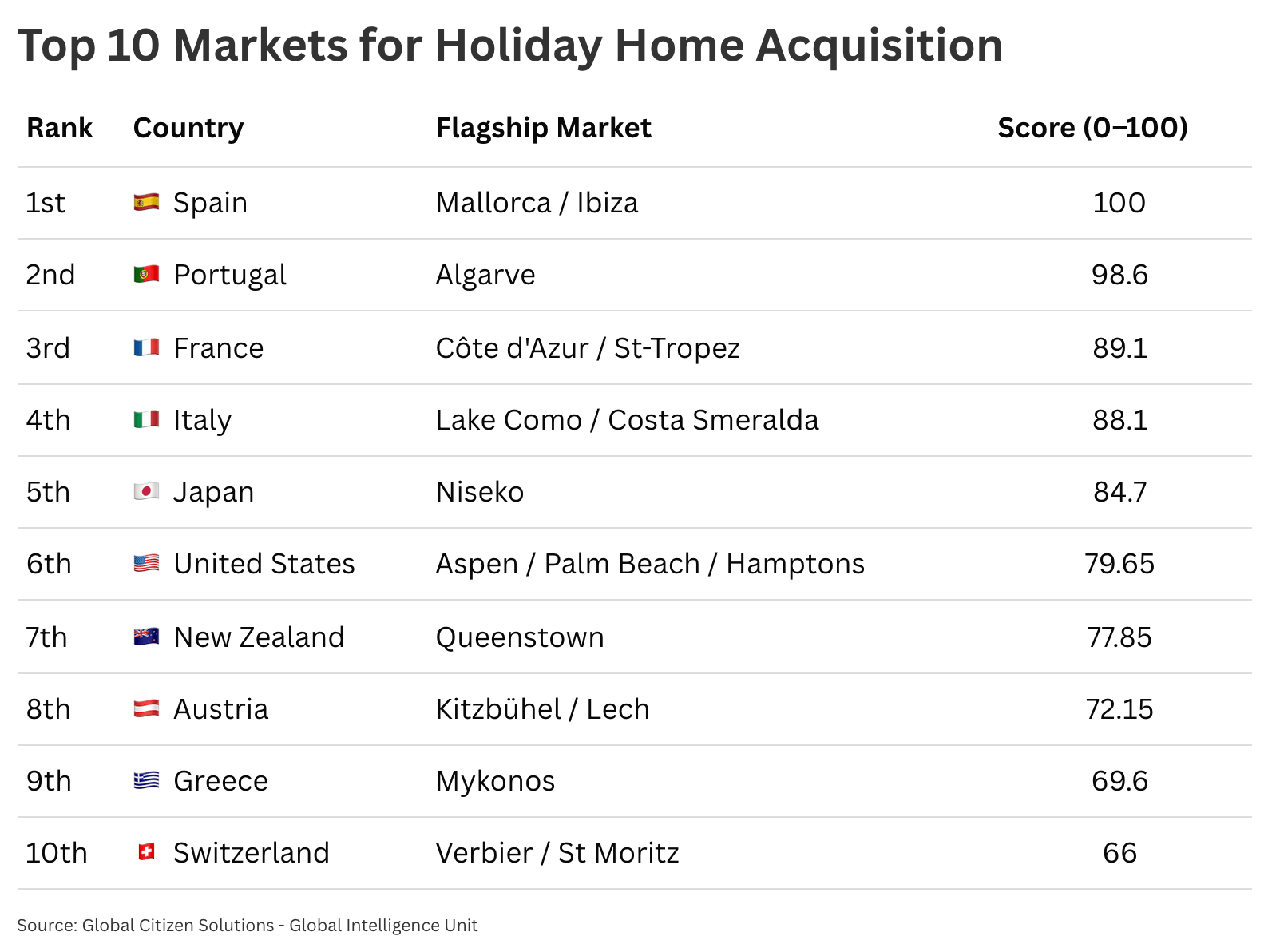Click the chart title heading
This screenshot has width=1268, height=952.
tap(510, 46)
